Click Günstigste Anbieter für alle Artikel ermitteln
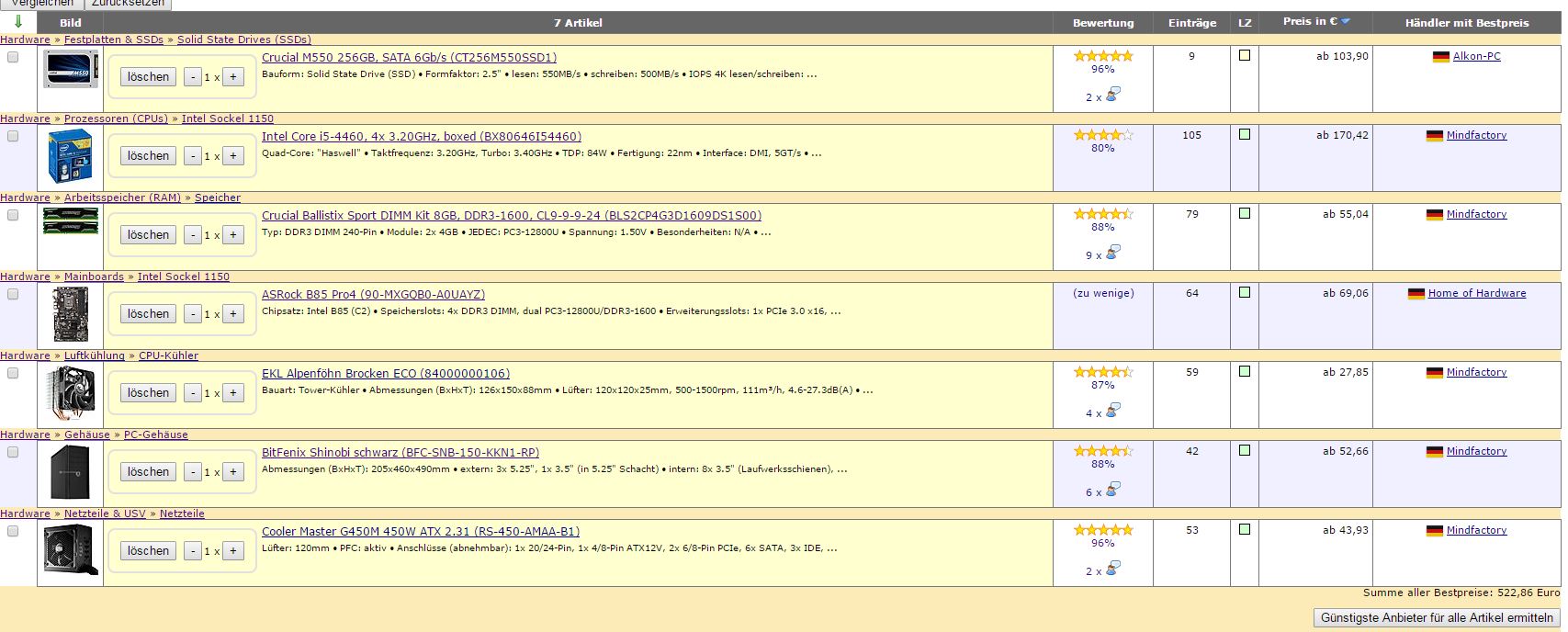Viewport: 1568px width, 632px height. pos(1437,618)
